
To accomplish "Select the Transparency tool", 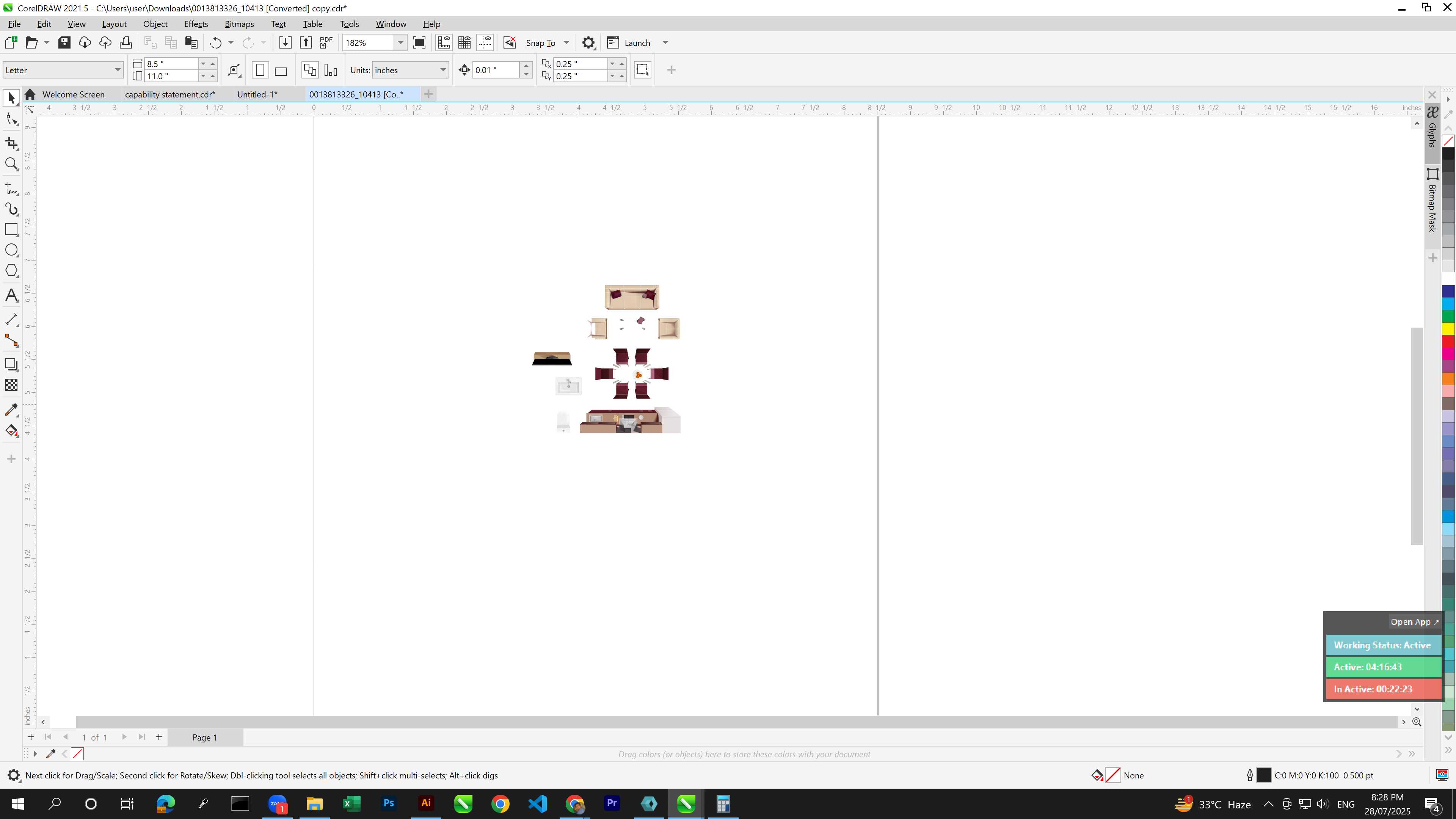I will coord(11,385).
